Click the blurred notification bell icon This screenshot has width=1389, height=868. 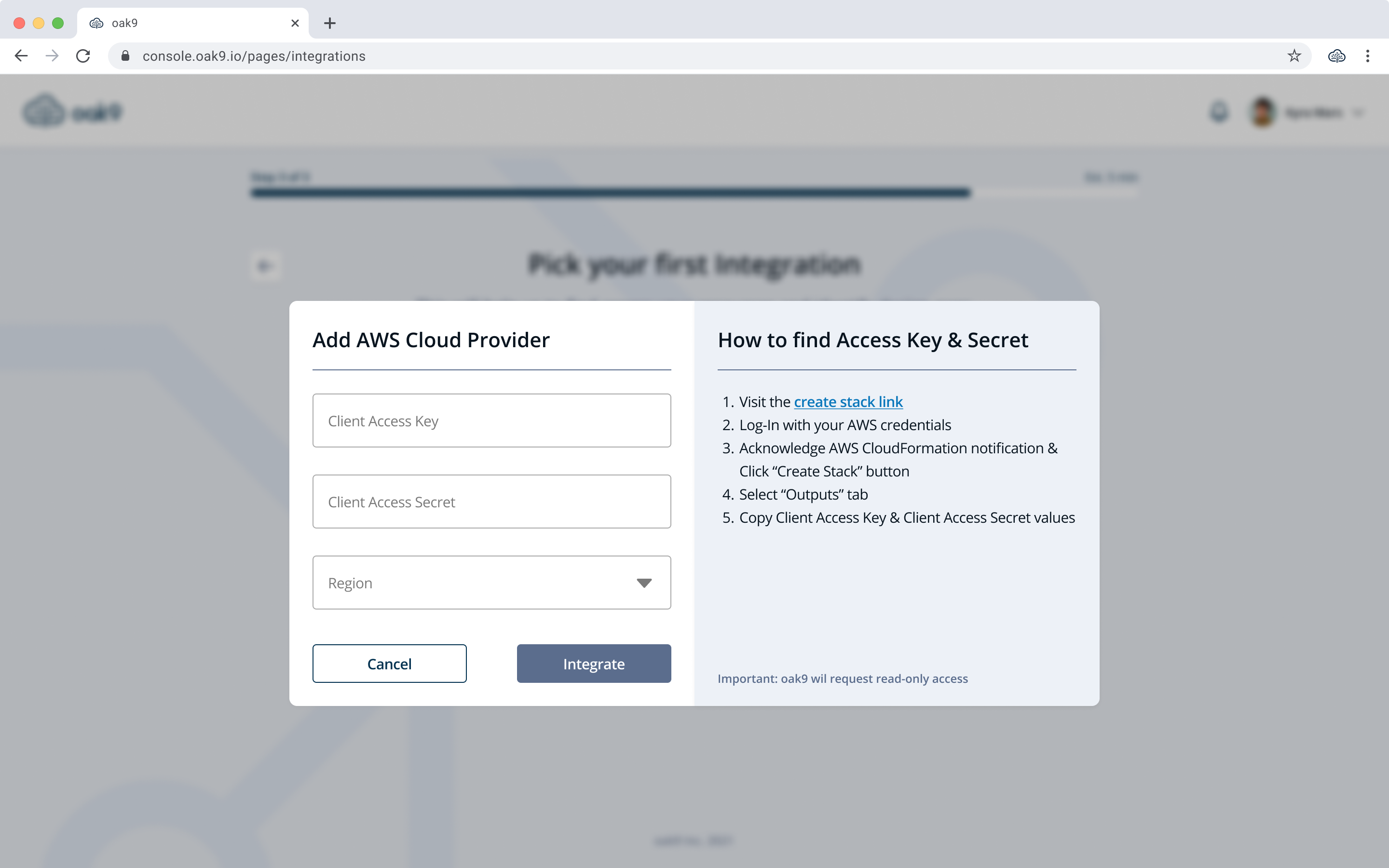tap(1219, 112)
